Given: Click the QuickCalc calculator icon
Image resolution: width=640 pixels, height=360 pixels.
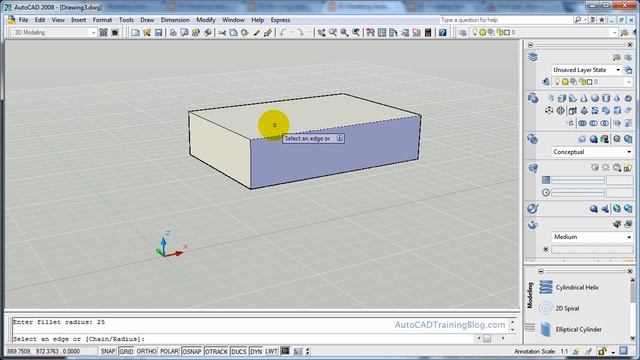Looking at the screenshot, I should 428,33.
